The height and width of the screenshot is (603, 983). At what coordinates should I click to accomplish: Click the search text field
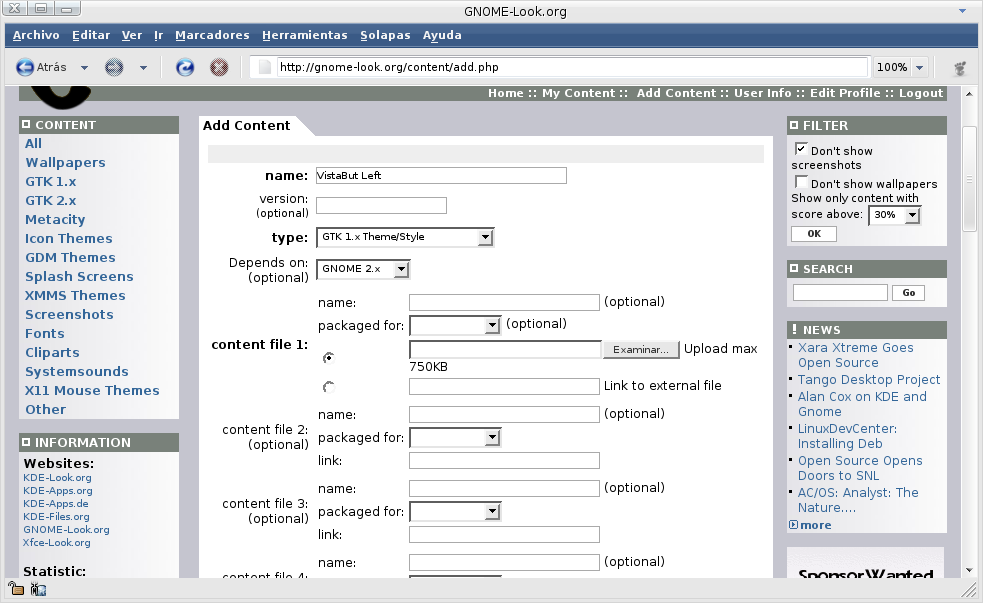coord(840,293)
